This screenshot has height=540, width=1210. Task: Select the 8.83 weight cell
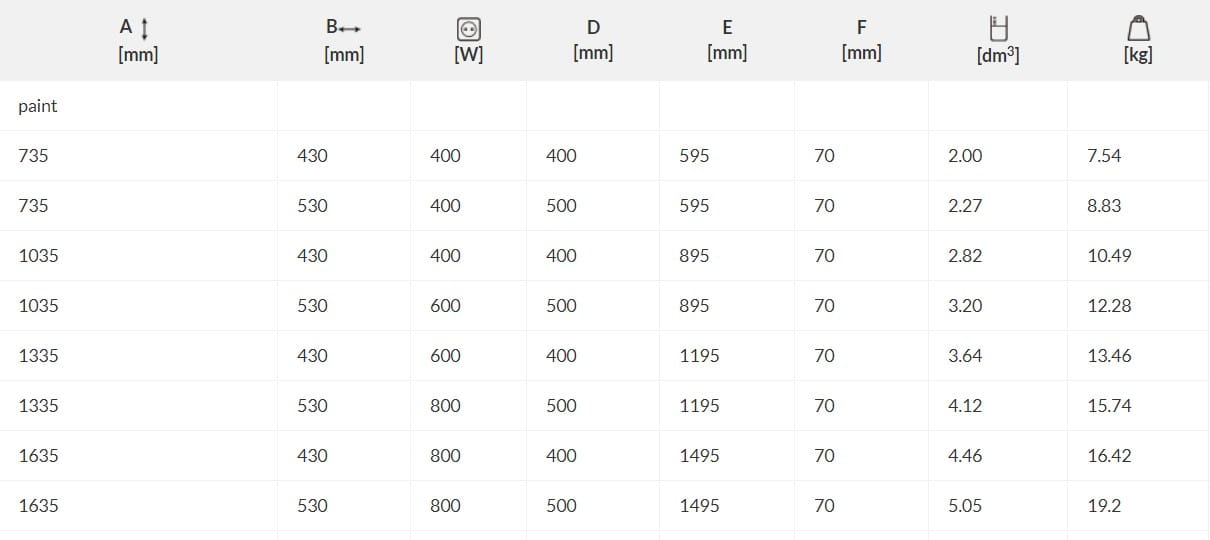click(1104, 206)
